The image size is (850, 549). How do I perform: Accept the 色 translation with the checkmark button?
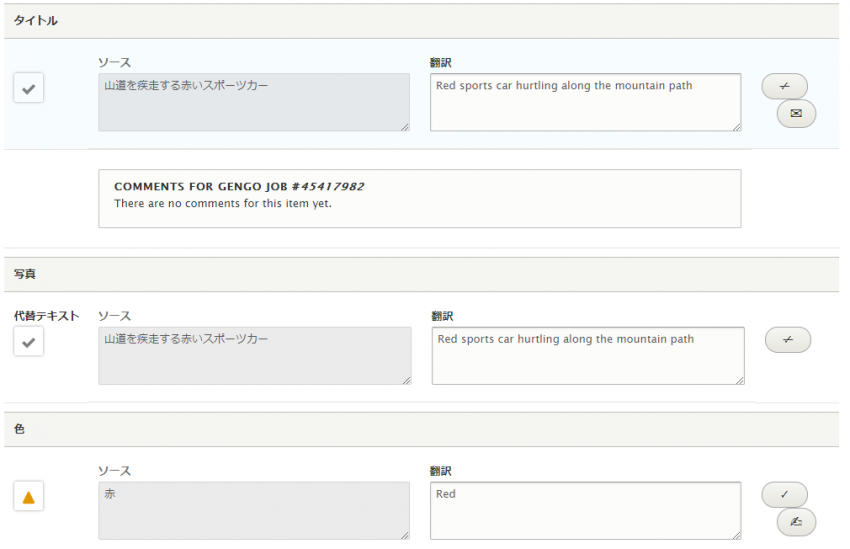click(784, 494)
